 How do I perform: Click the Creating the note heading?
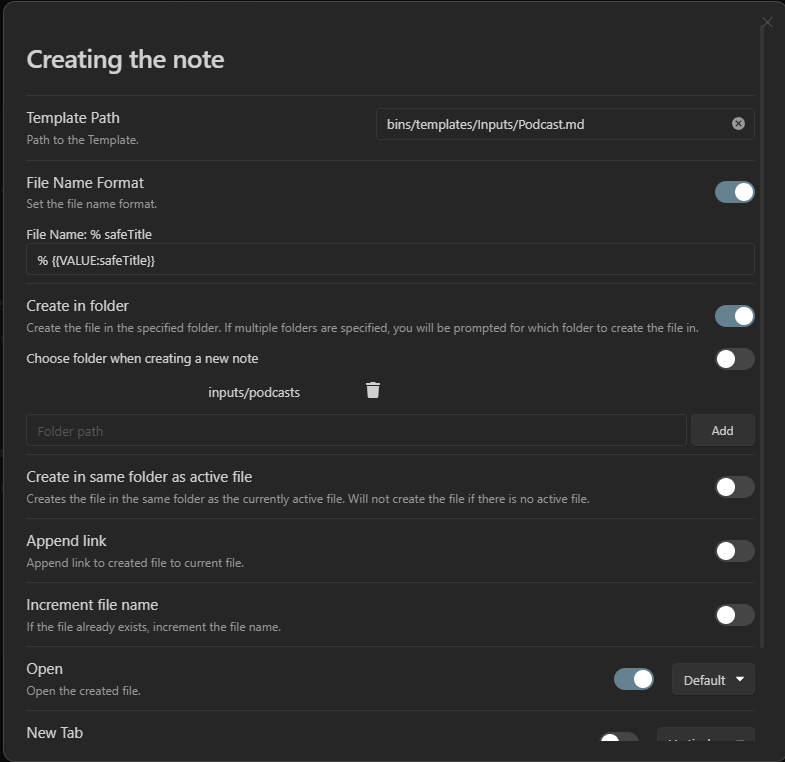[125, 59]
